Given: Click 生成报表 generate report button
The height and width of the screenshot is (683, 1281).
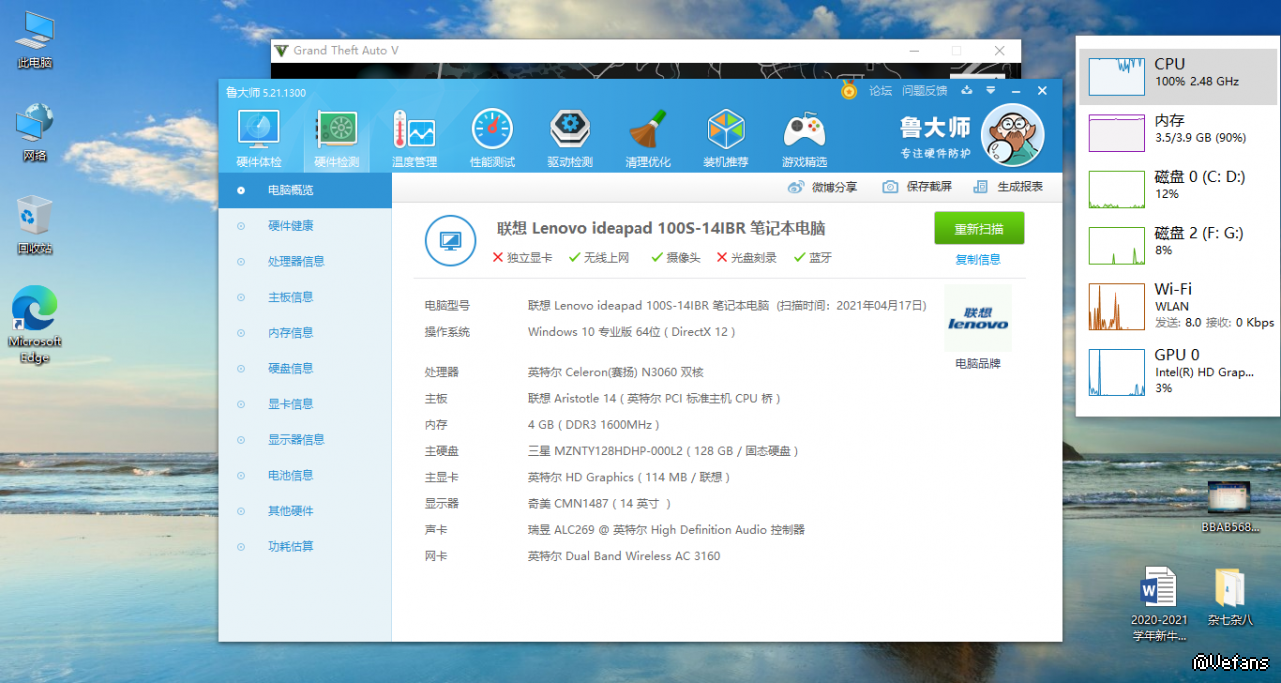Looking at the screenshot, I should 1009,187.
